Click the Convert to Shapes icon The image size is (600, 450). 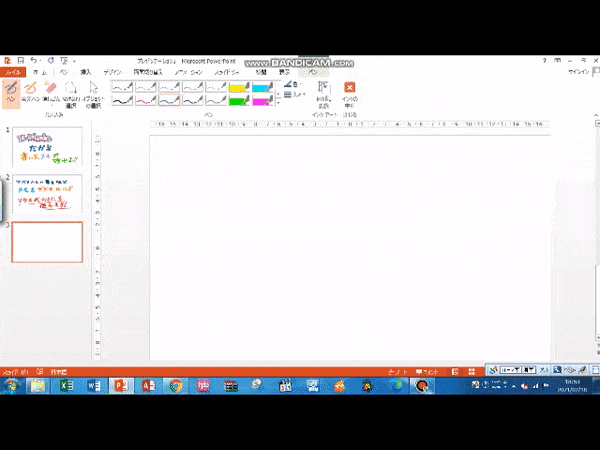[323, 91]
